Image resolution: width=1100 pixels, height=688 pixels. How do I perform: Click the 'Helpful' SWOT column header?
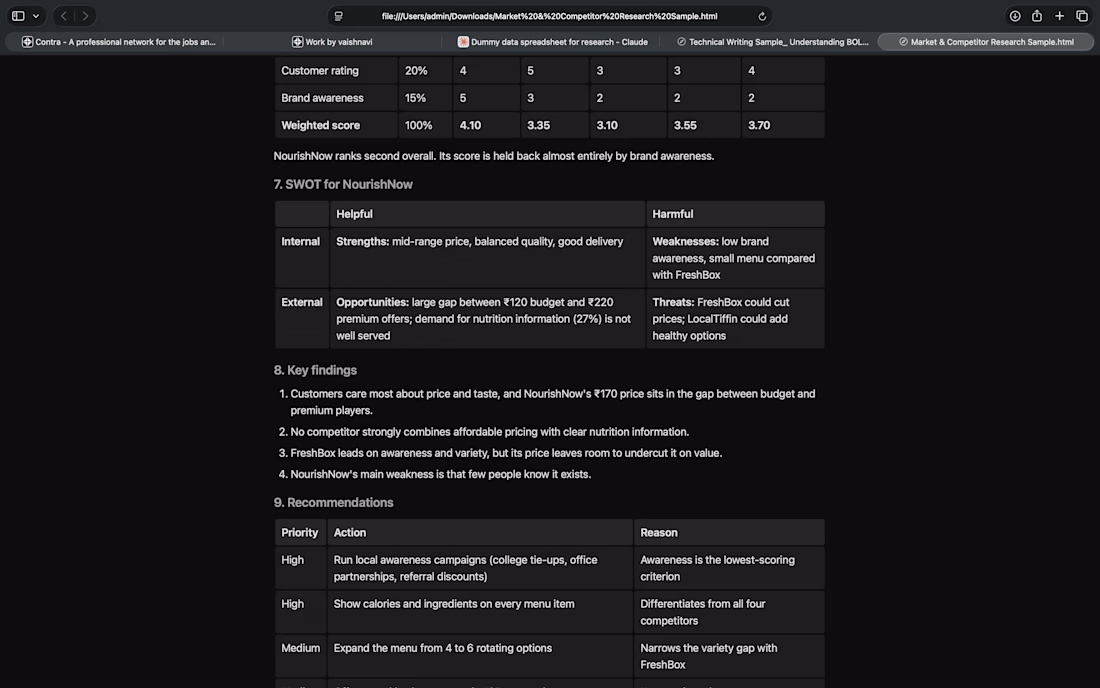click(x=354, y=214)
